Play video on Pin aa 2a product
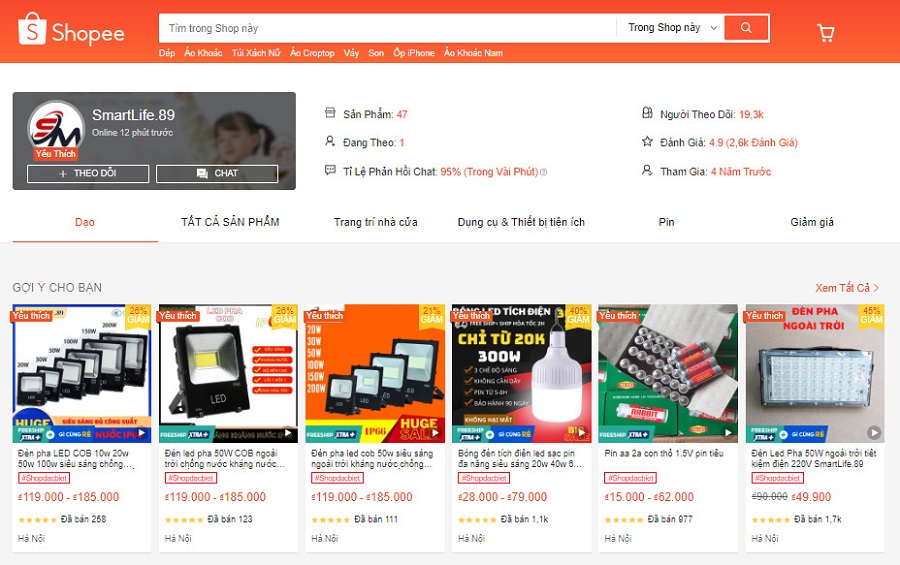This screenshot has width=900, height=565. pos(727,433)
